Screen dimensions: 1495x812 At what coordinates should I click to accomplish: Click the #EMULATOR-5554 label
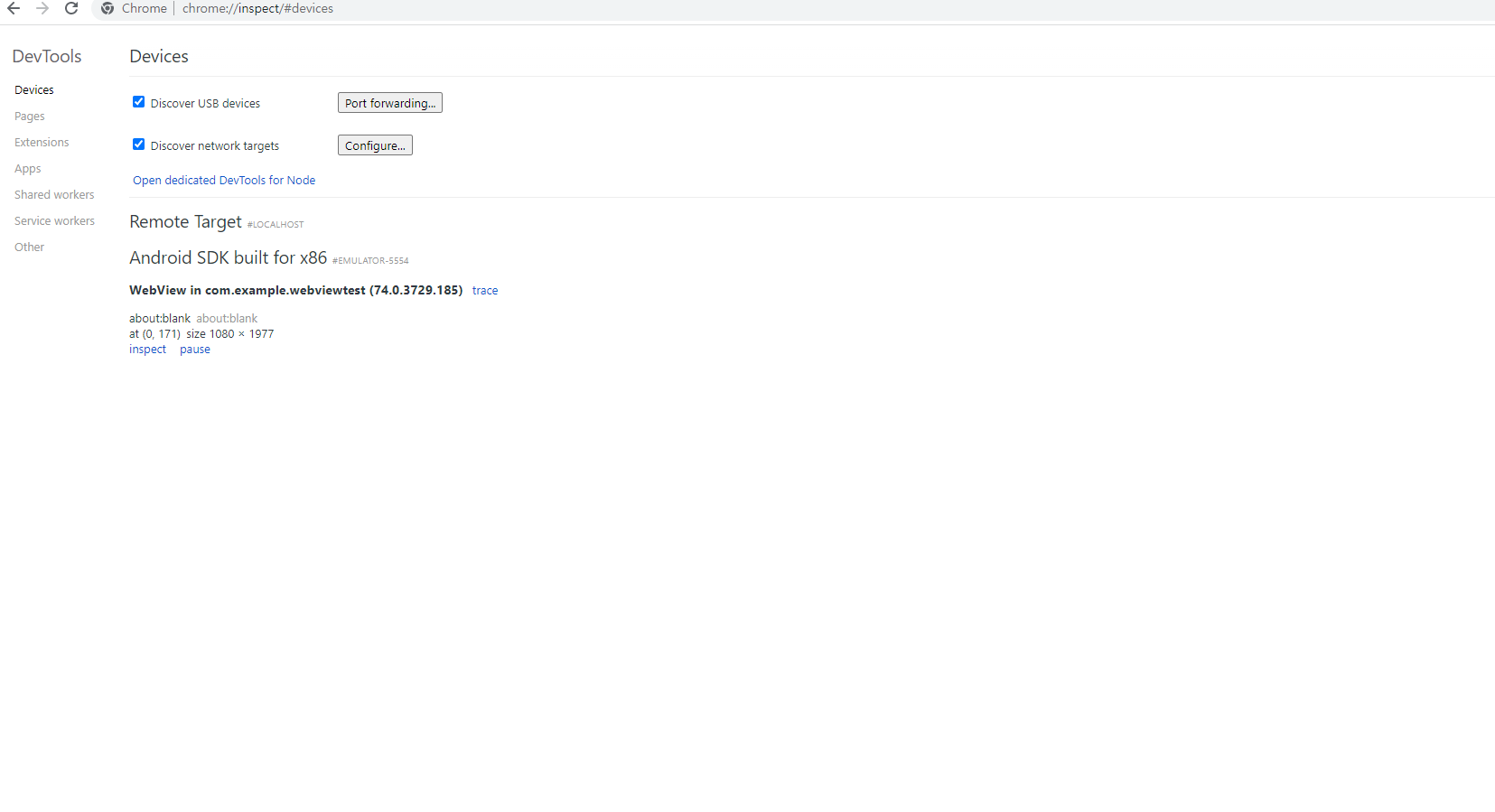click(x=370, y=261)
